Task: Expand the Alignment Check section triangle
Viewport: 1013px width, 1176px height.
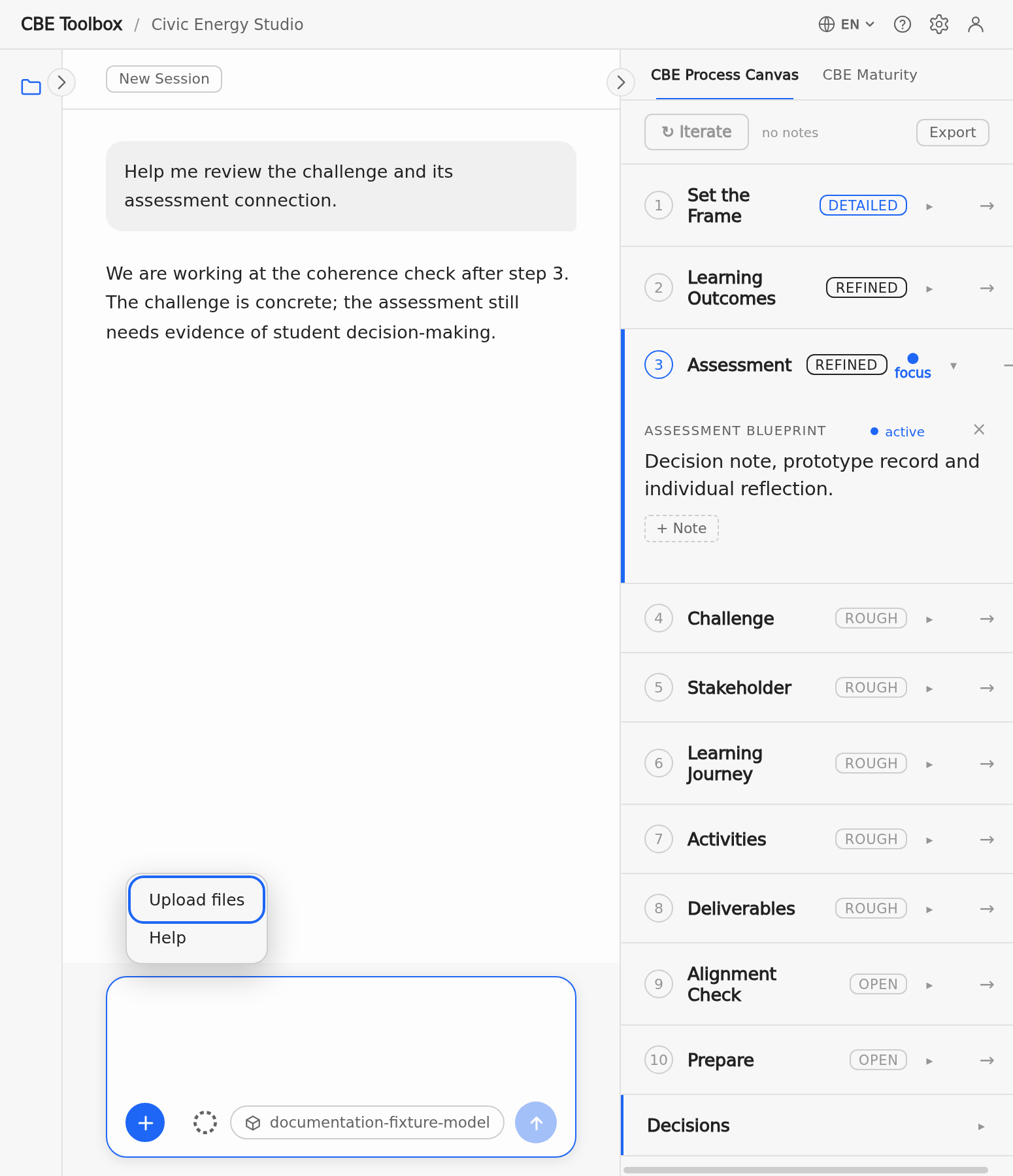Action: coord(929,985)
